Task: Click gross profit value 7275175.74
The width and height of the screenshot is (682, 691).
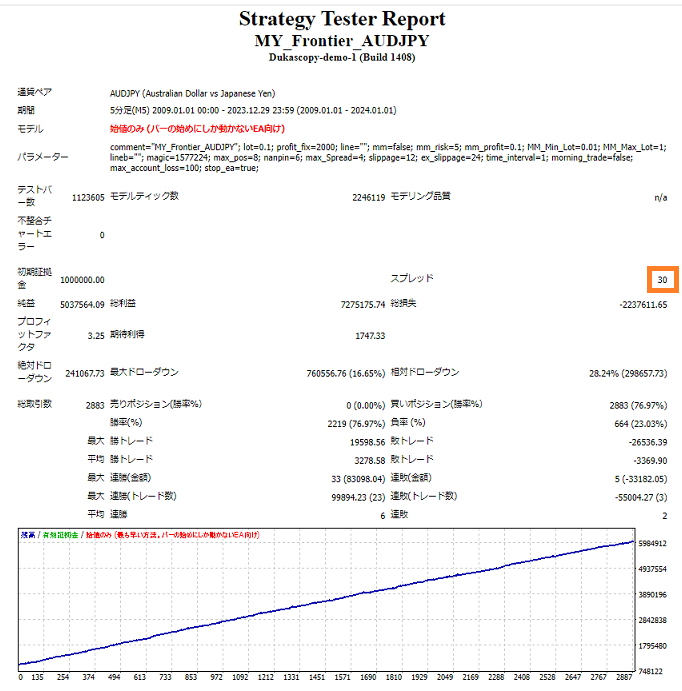Action: (x=363, y=305)
